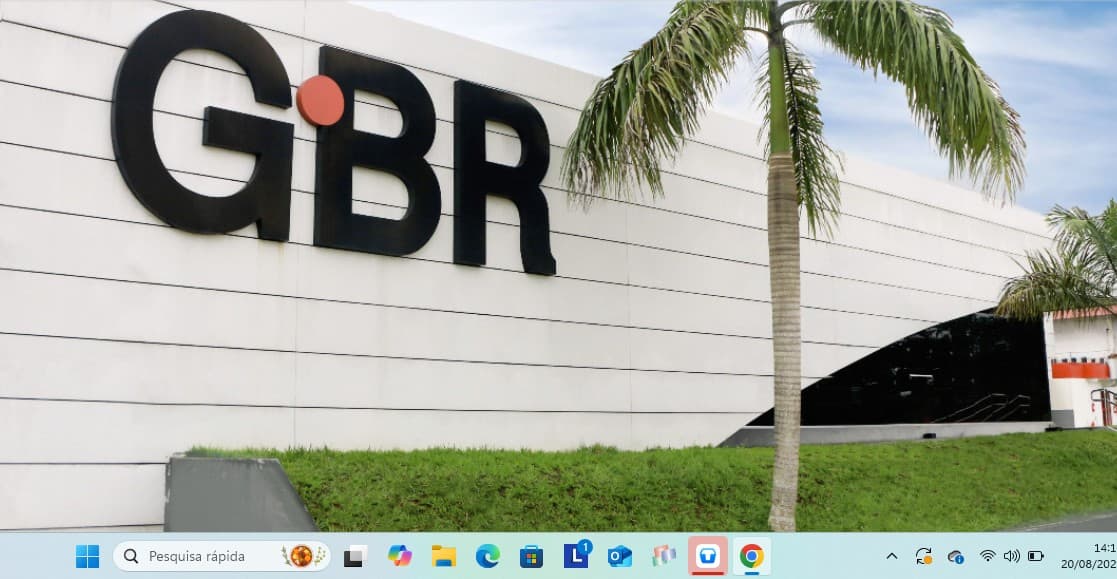Click the sync status tray icon
This screenshot has height=579, width=1117.
pos(924,556)
